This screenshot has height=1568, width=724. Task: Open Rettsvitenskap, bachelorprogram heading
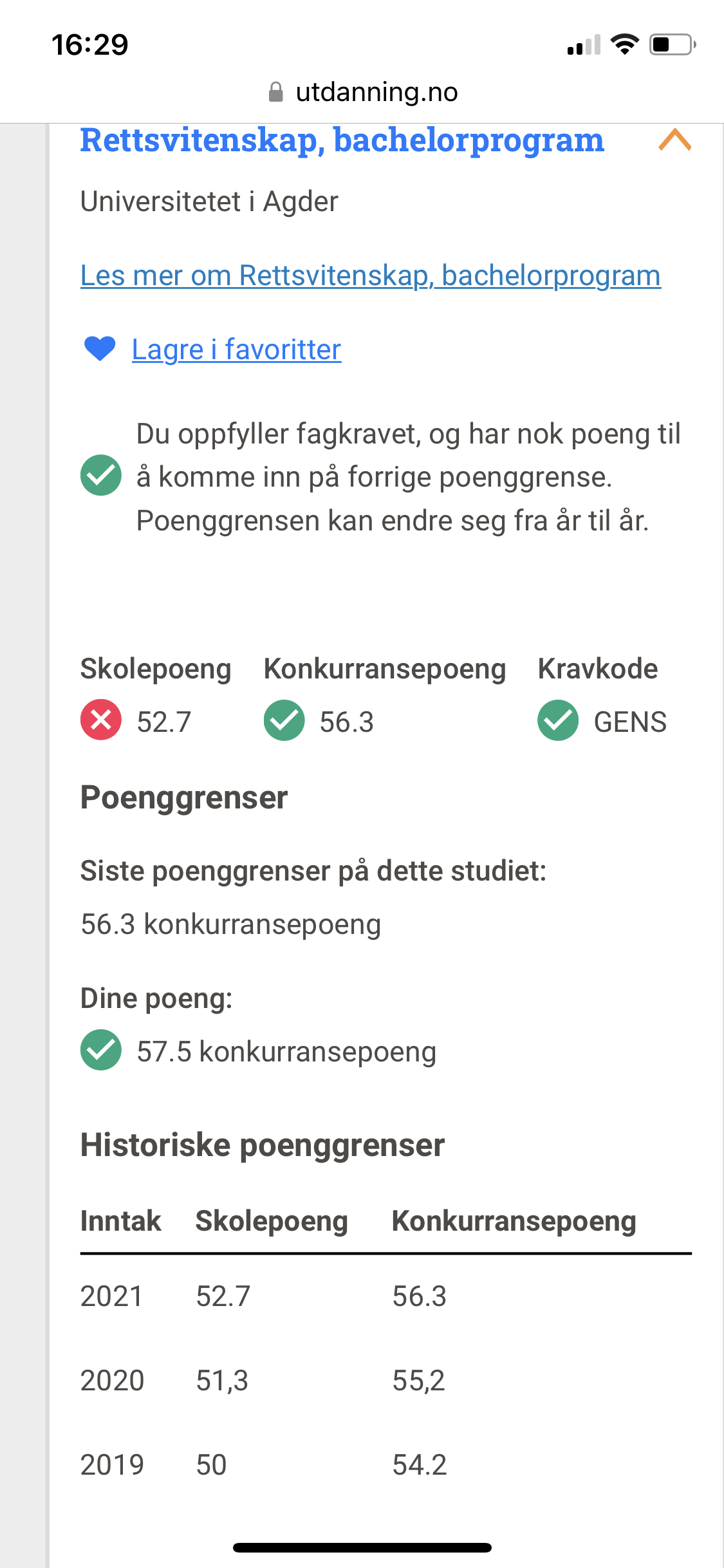342,140
